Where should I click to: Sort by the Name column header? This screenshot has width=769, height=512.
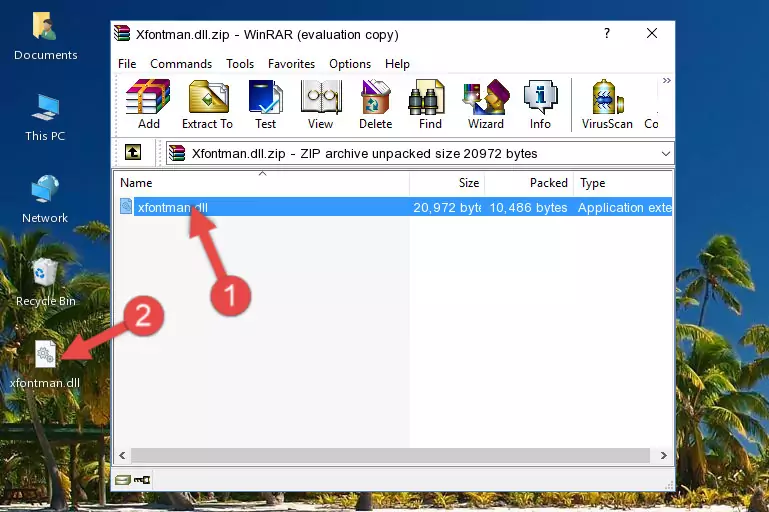click(262, 183)
